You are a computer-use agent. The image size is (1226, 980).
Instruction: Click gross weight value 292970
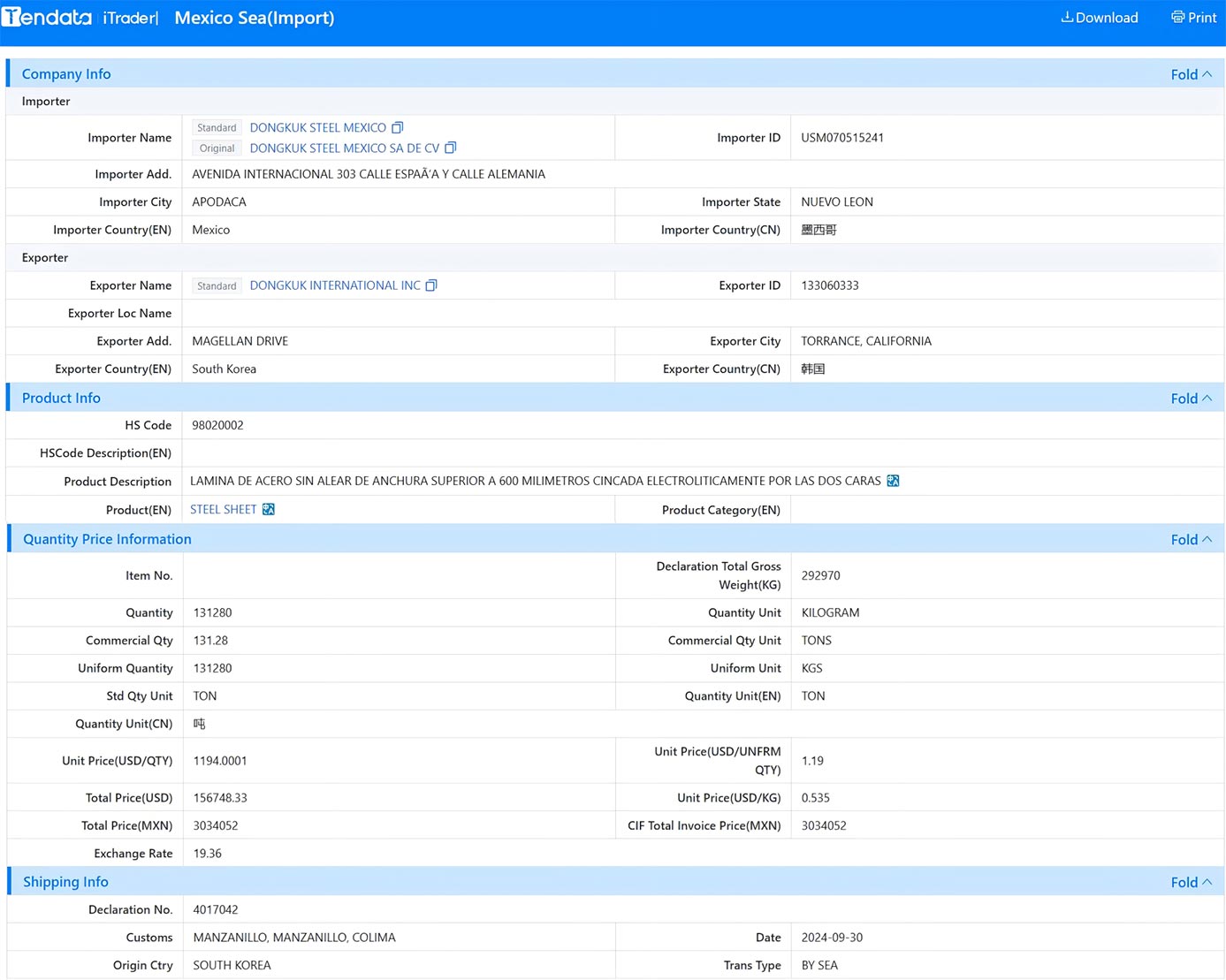821,575
